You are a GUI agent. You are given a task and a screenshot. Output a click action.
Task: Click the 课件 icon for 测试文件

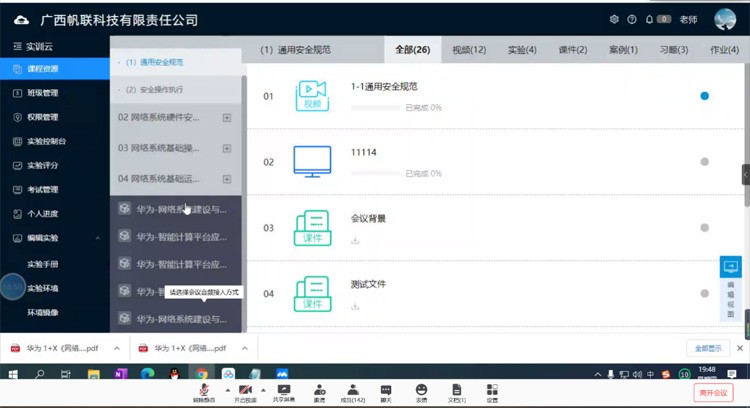[x=312, y=294]
